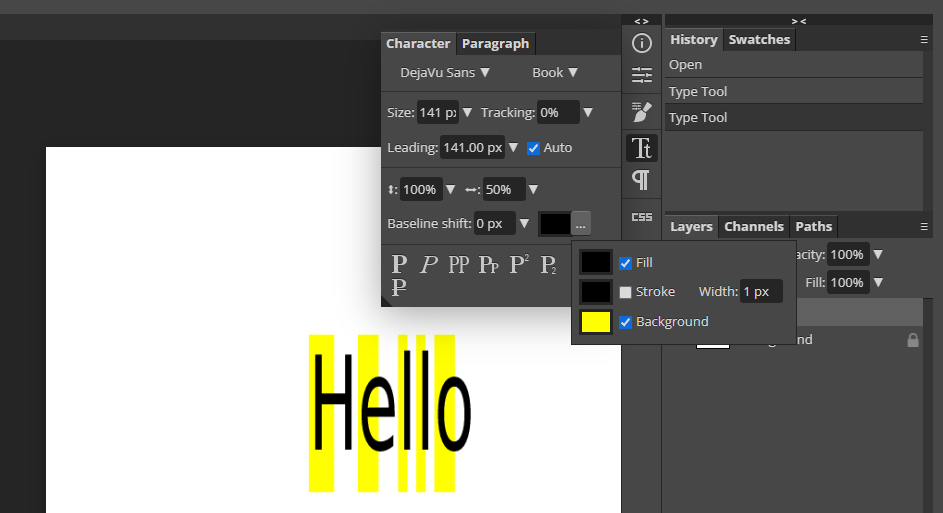Click the horizontal scale 50% field
The width and height of the screenshot is (943, 513).
504,189
